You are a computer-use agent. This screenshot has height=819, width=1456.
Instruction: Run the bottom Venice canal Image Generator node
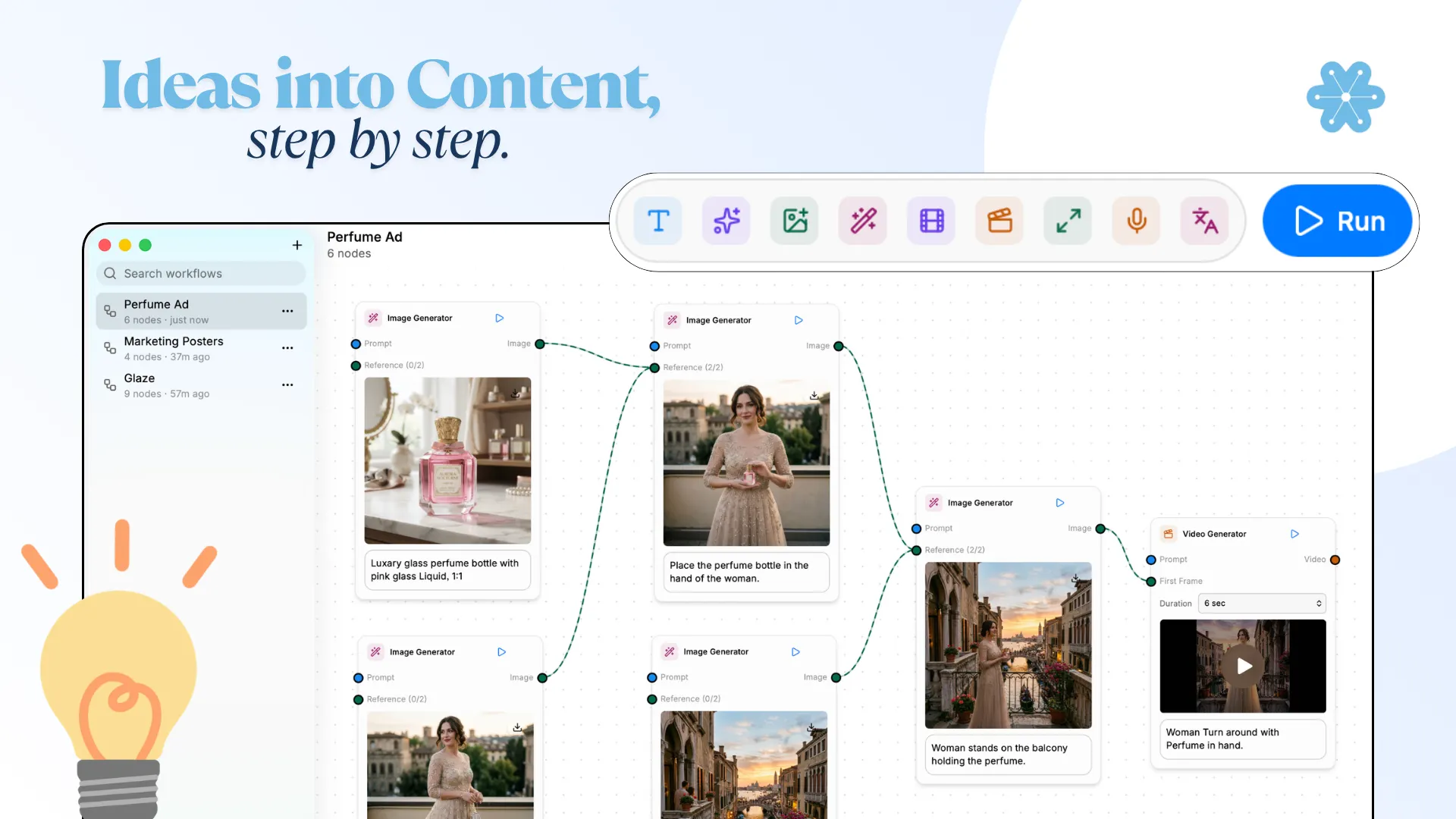coord(795,652)
